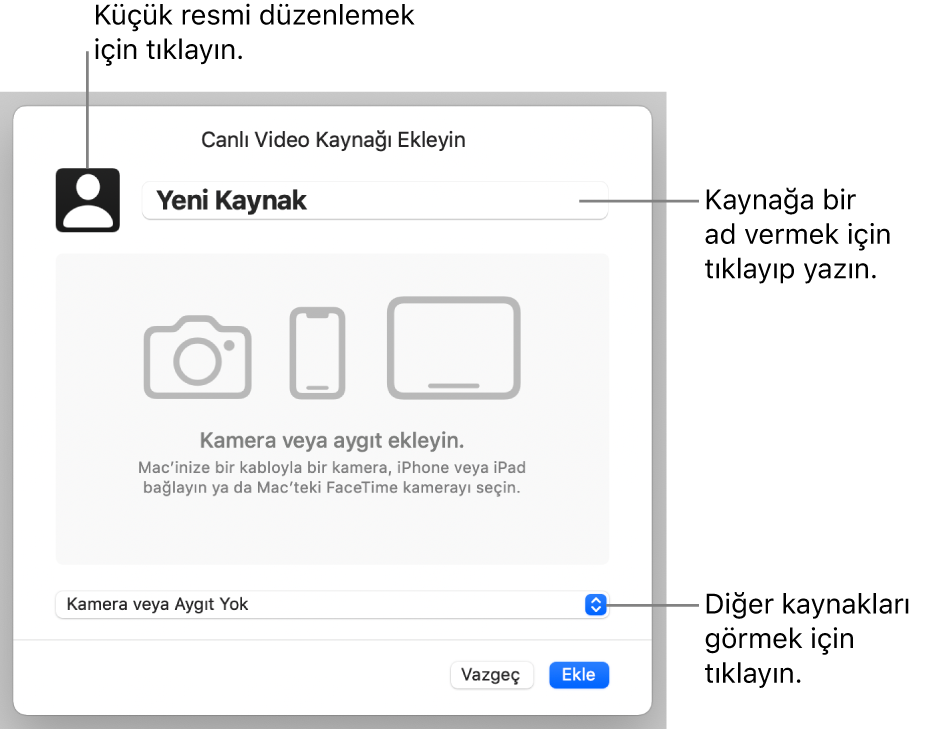Image resolution: width=936 pixels, height=729 pixels.
Task: Click the Vazgeç button
Action: (x=491, y=675)
